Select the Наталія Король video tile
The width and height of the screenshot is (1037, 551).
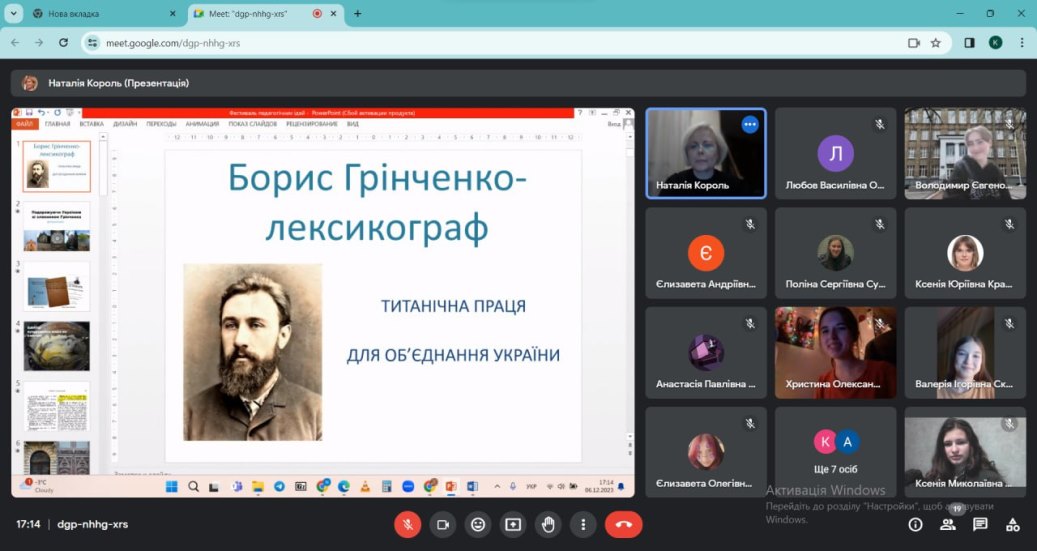pos(706,153)
